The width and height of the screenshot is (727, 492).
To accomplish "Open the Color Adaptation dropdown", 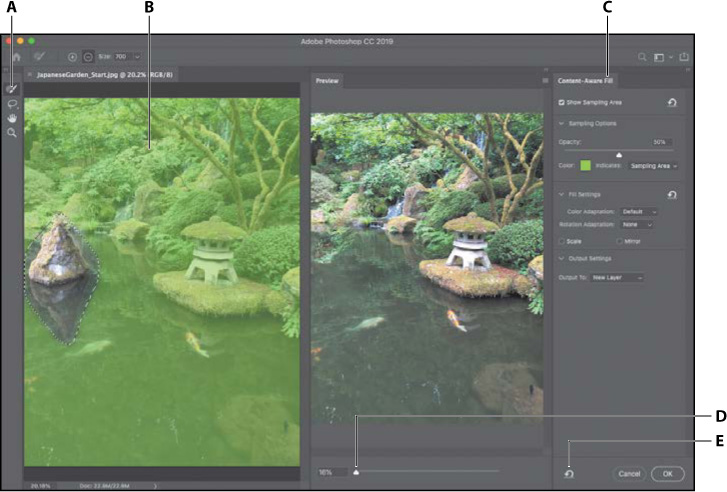I will tap(638, 212).
